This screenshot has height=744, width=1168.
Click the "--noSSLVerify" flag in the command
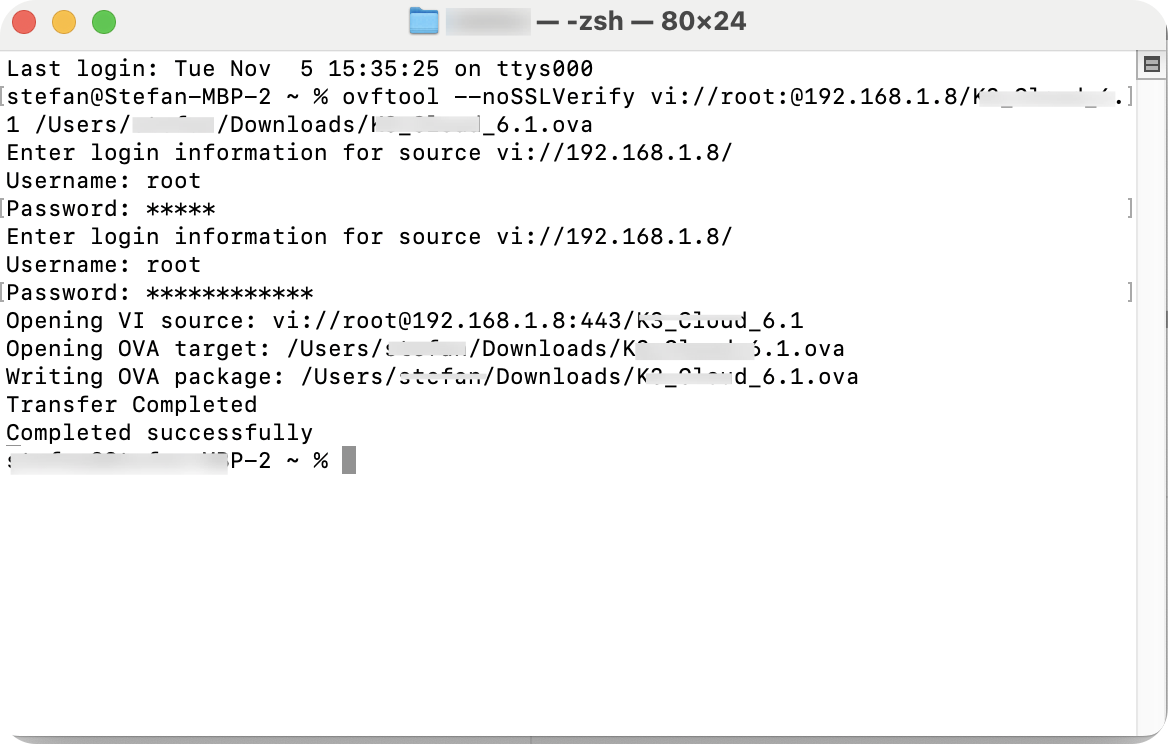pos(544,97)
